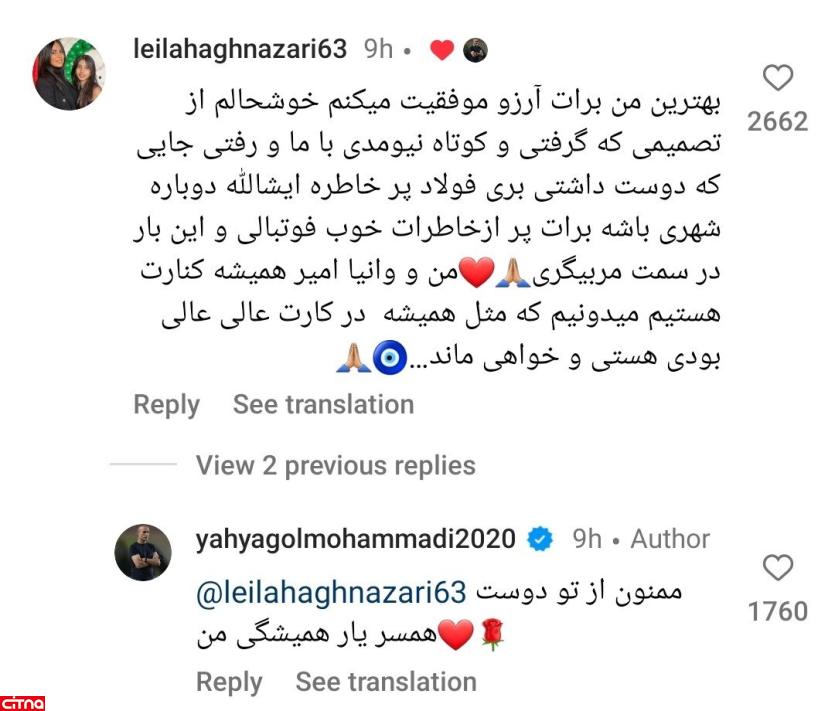Reply to yahyagolmohammadi2020's comment
835x711 pixels.
pos(230,682)
